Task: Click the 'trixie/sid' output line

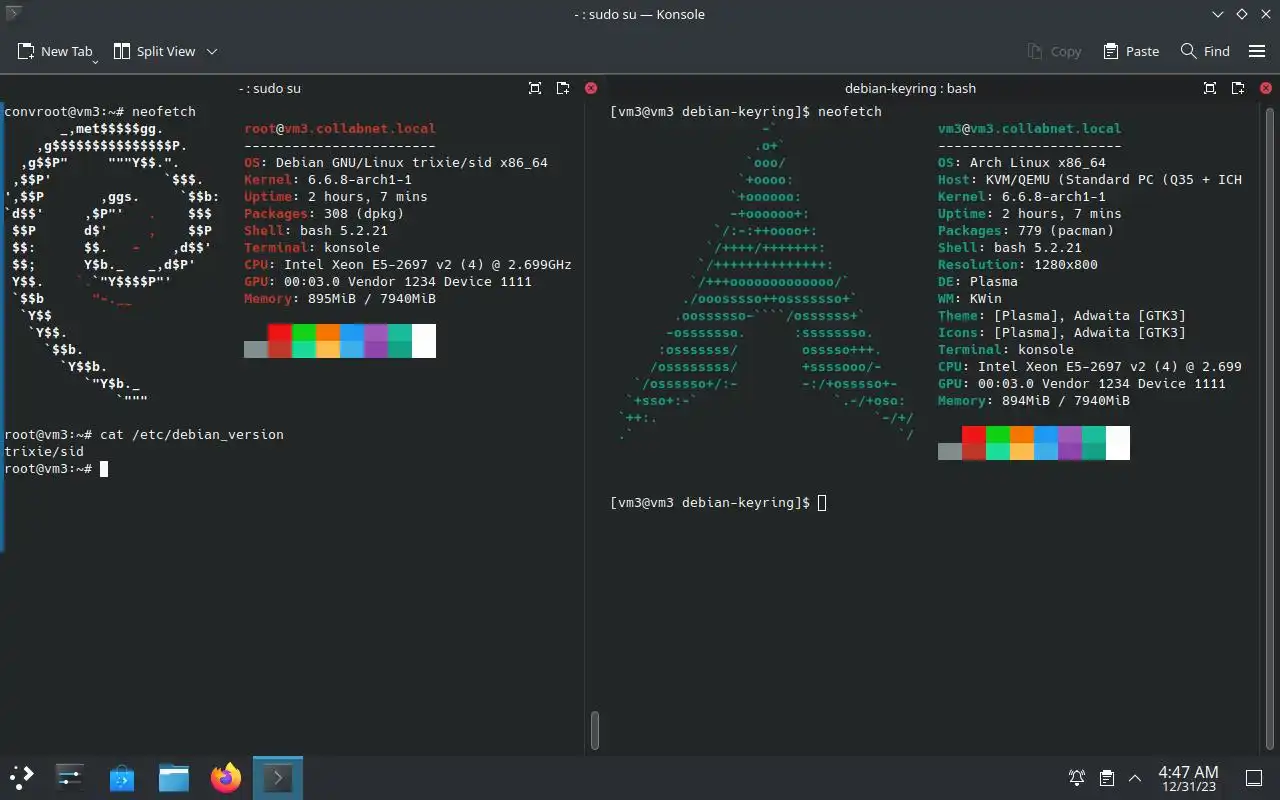Action: [x=44, y=451]
